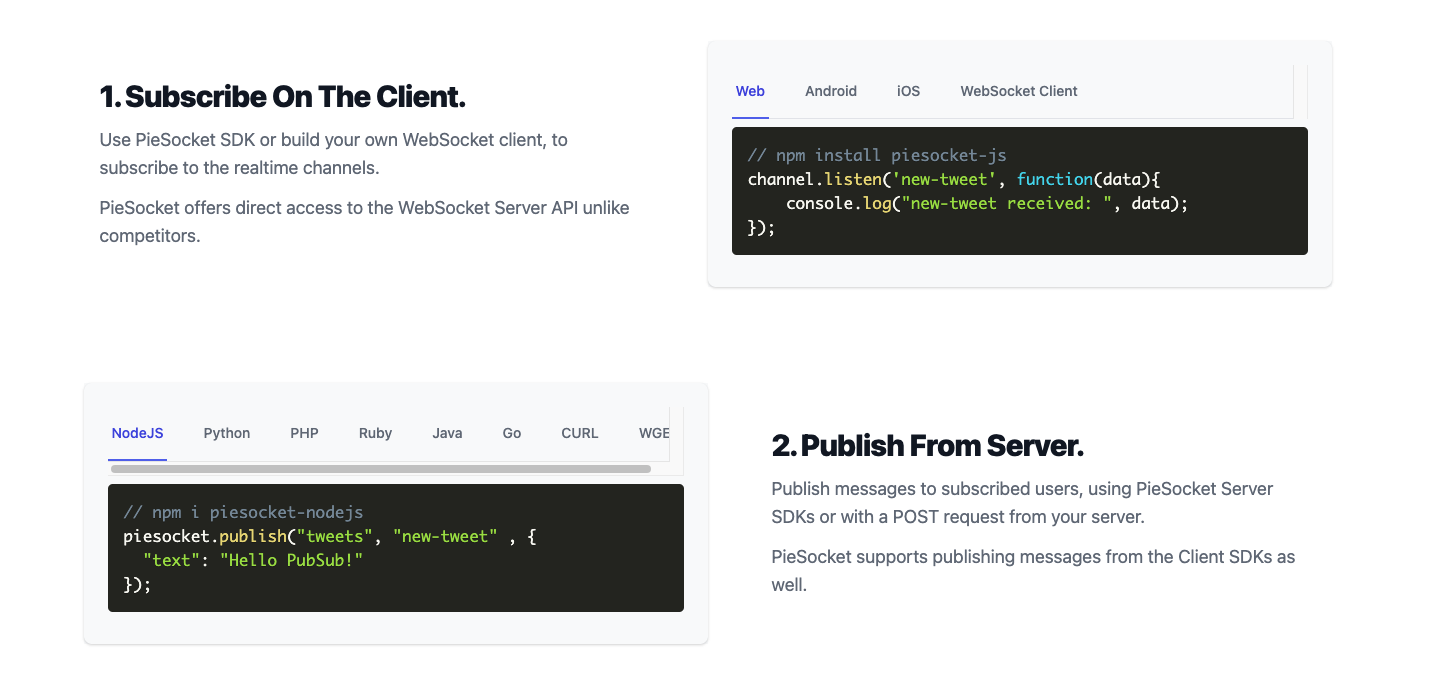Viewport: 1446px width, 684px height.
Task: Click the '// npm install piesocket-js' comment
Action: coord(877,155)
